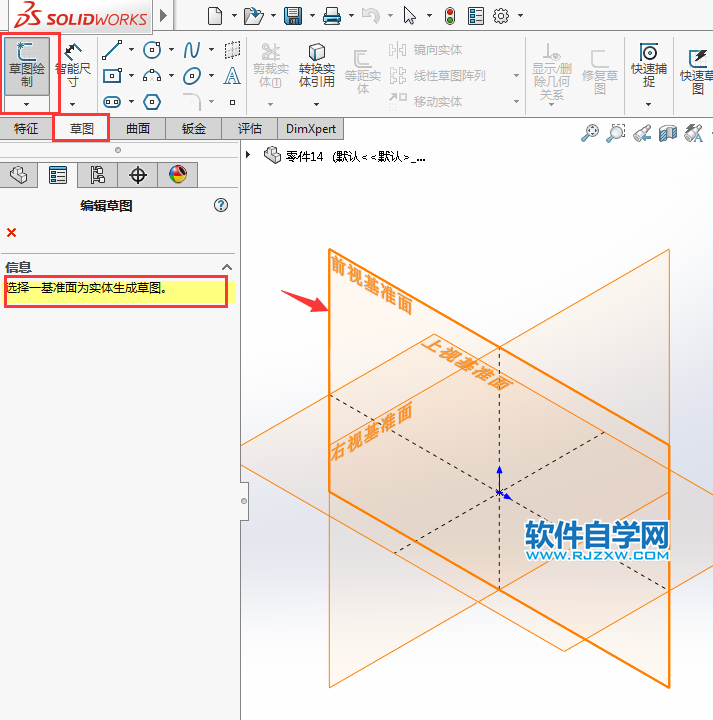Open the Arc tool dropdown arrow
The width and height of the screenshot is (713, 720).
171,75
